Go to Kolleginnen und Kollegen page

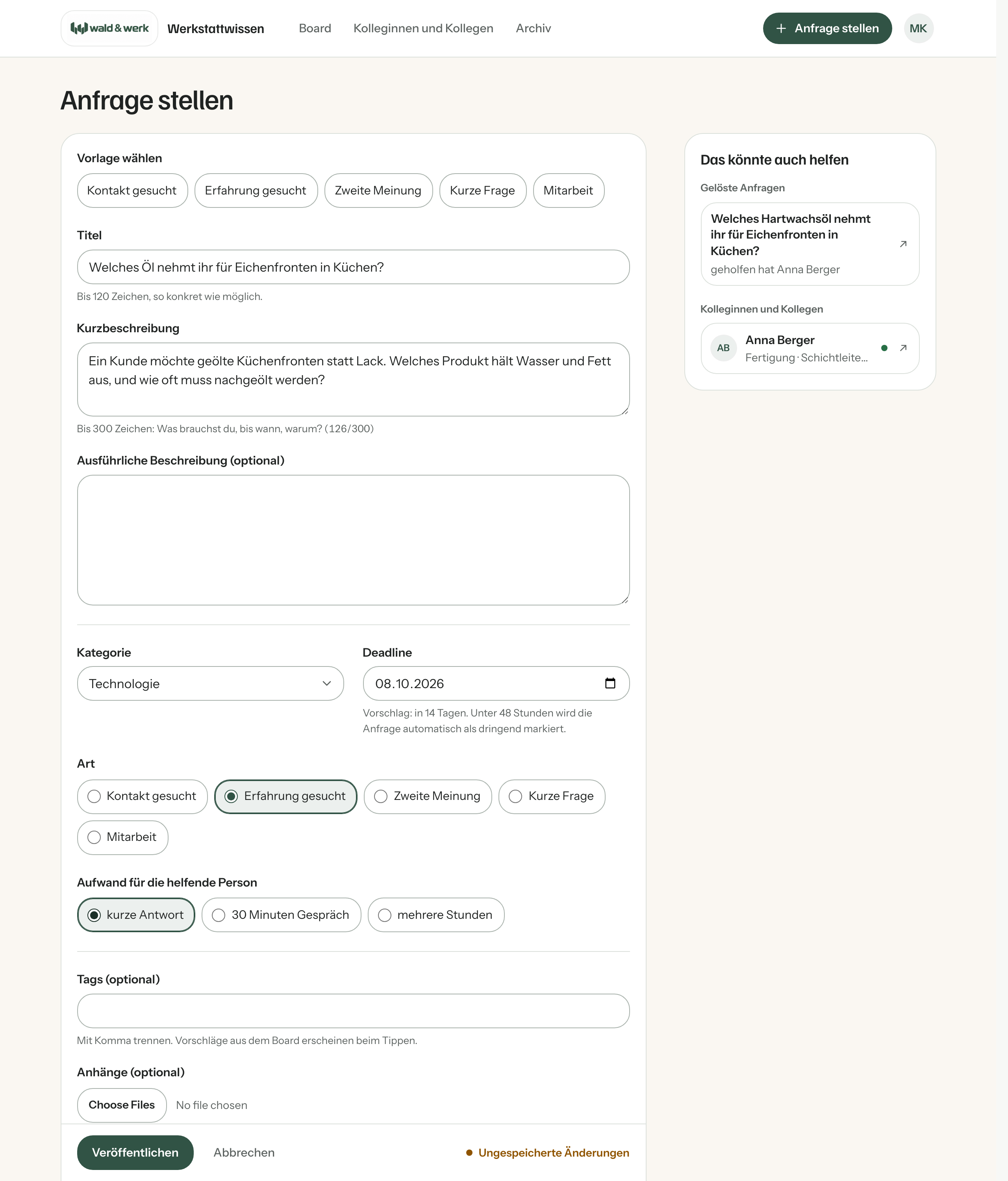coord(423,28)
